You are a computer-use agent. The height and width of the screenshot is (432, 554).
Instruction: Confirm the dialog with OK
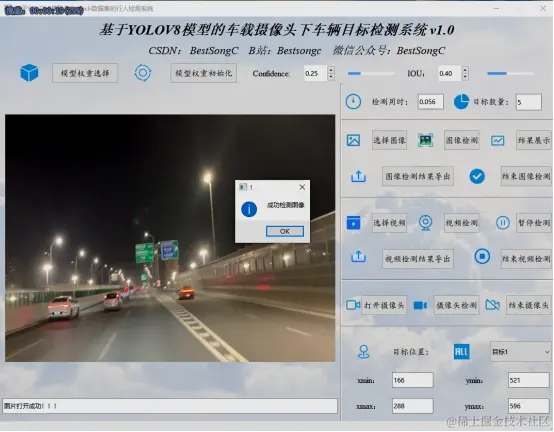click(285, 231)
